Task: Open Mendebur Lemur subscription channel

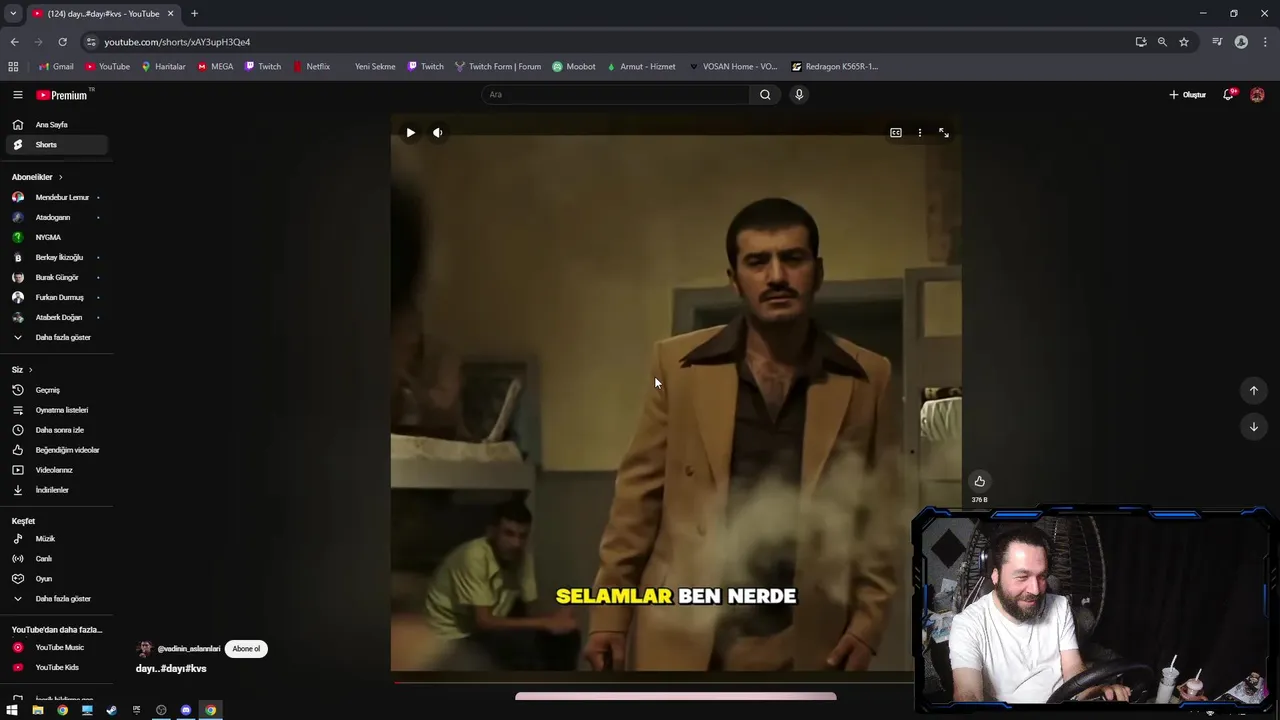Action: point(56,197)
